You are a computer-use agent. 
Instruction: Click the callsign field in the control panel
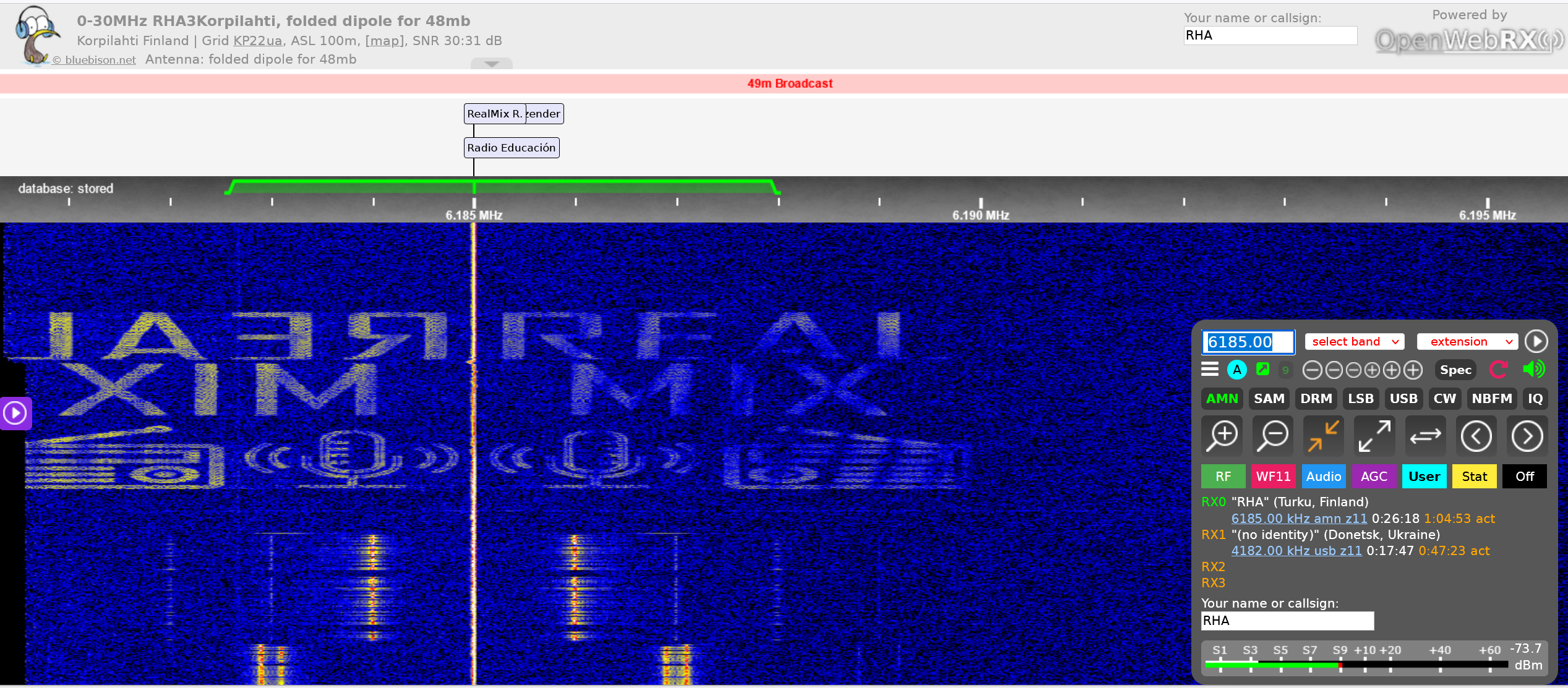[1287, 621]
